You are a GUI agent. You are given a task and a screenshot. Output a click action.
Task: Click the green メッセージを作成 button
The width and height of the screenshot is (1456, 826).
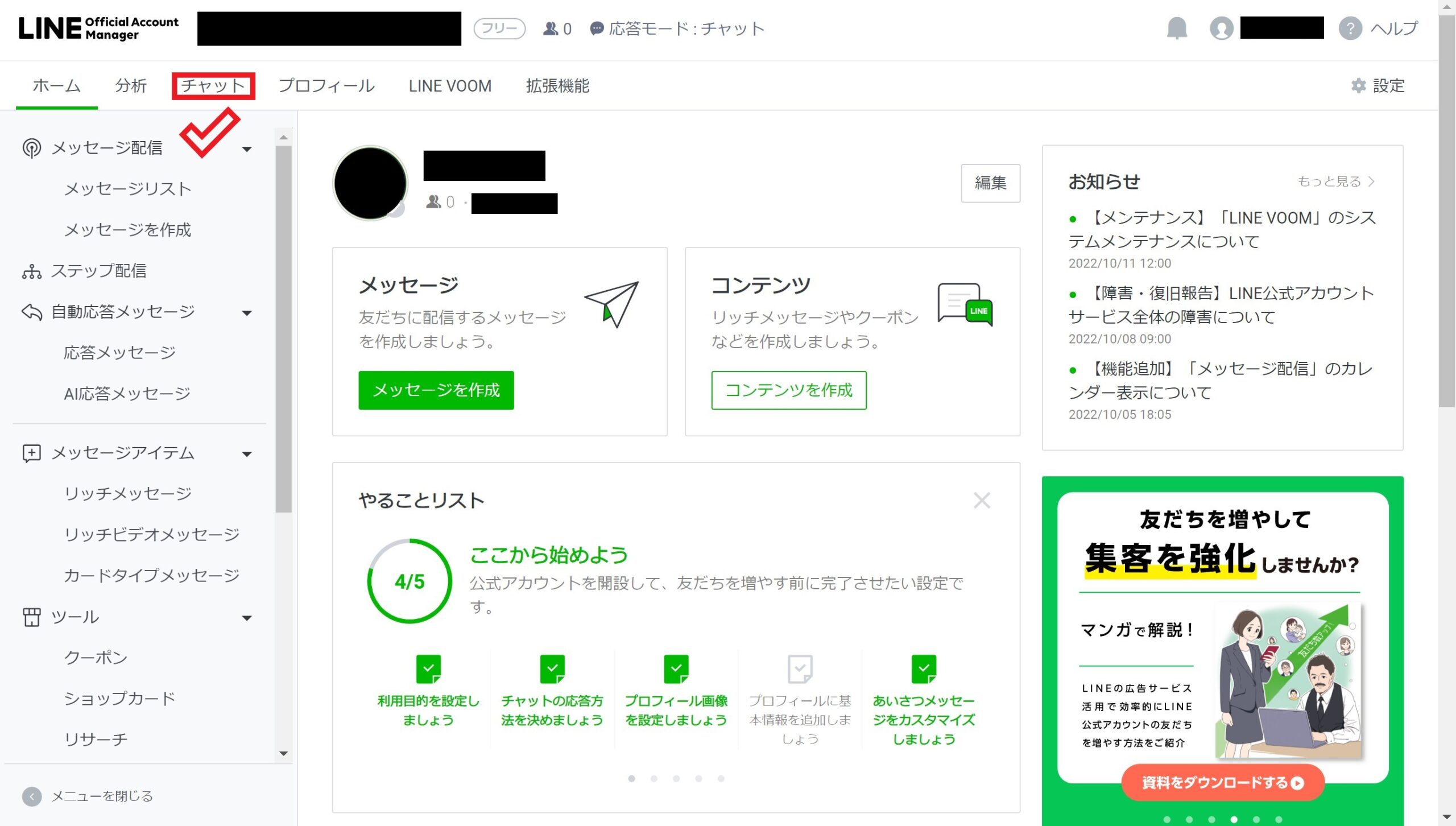[x=436, y=390]
